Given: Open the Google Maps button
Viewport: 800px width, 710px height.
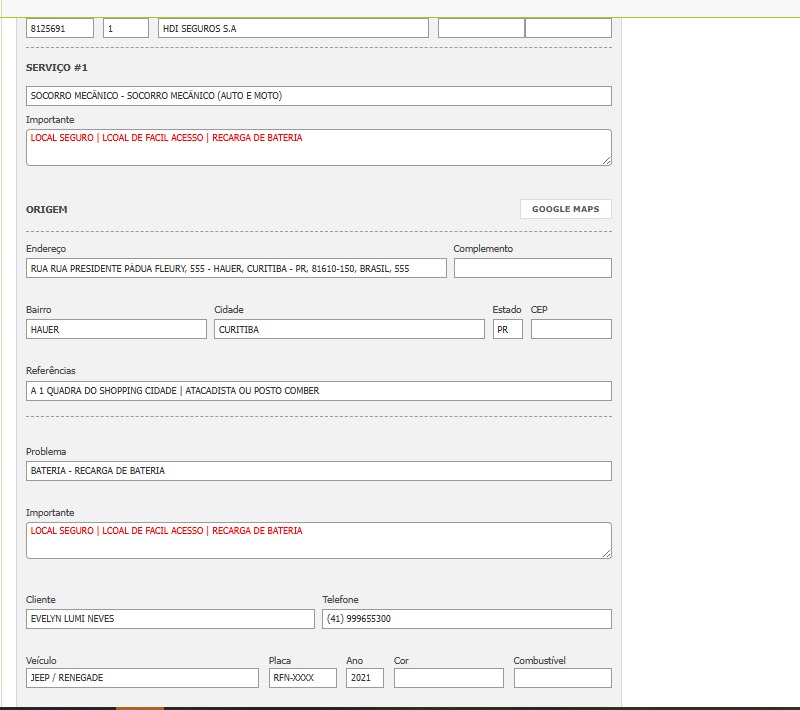Looking at the screenshot, I should pyautogui.click(x=565, y=209).
